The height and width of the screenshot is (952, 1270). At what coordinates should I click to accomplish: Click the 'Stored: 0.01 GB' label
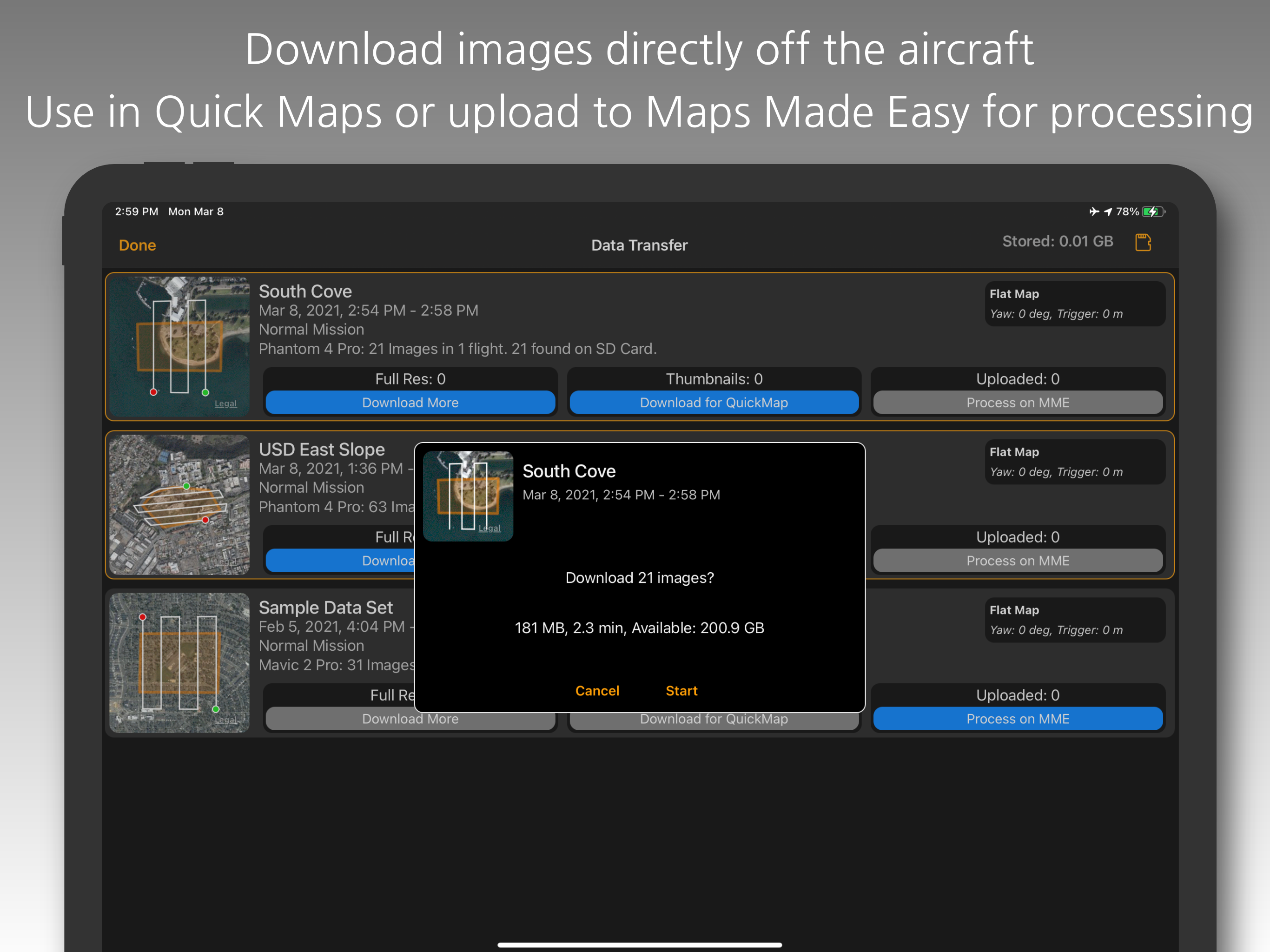(1058, 241)
